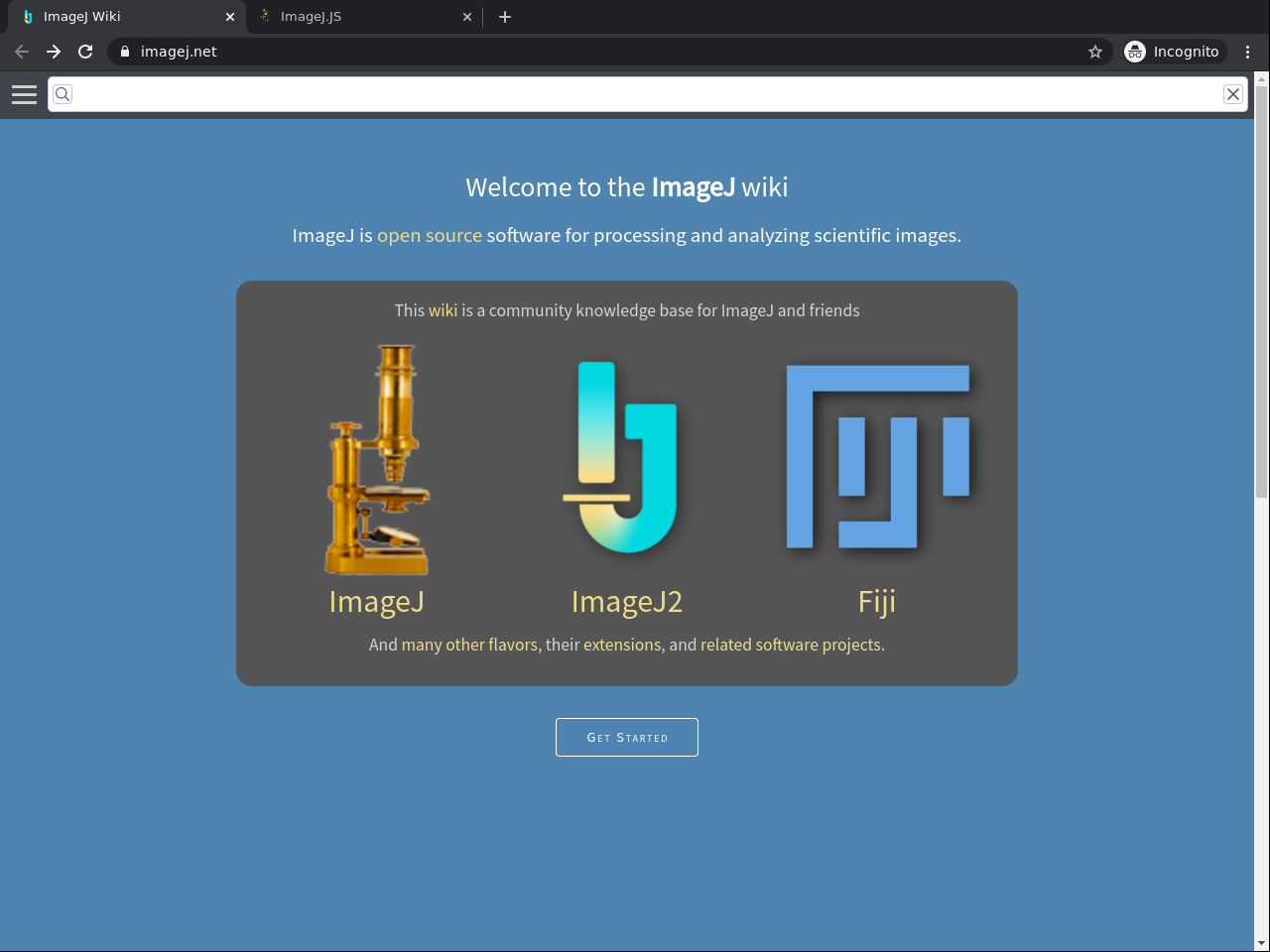Click the Fiji logo icon

coord(878,456)
